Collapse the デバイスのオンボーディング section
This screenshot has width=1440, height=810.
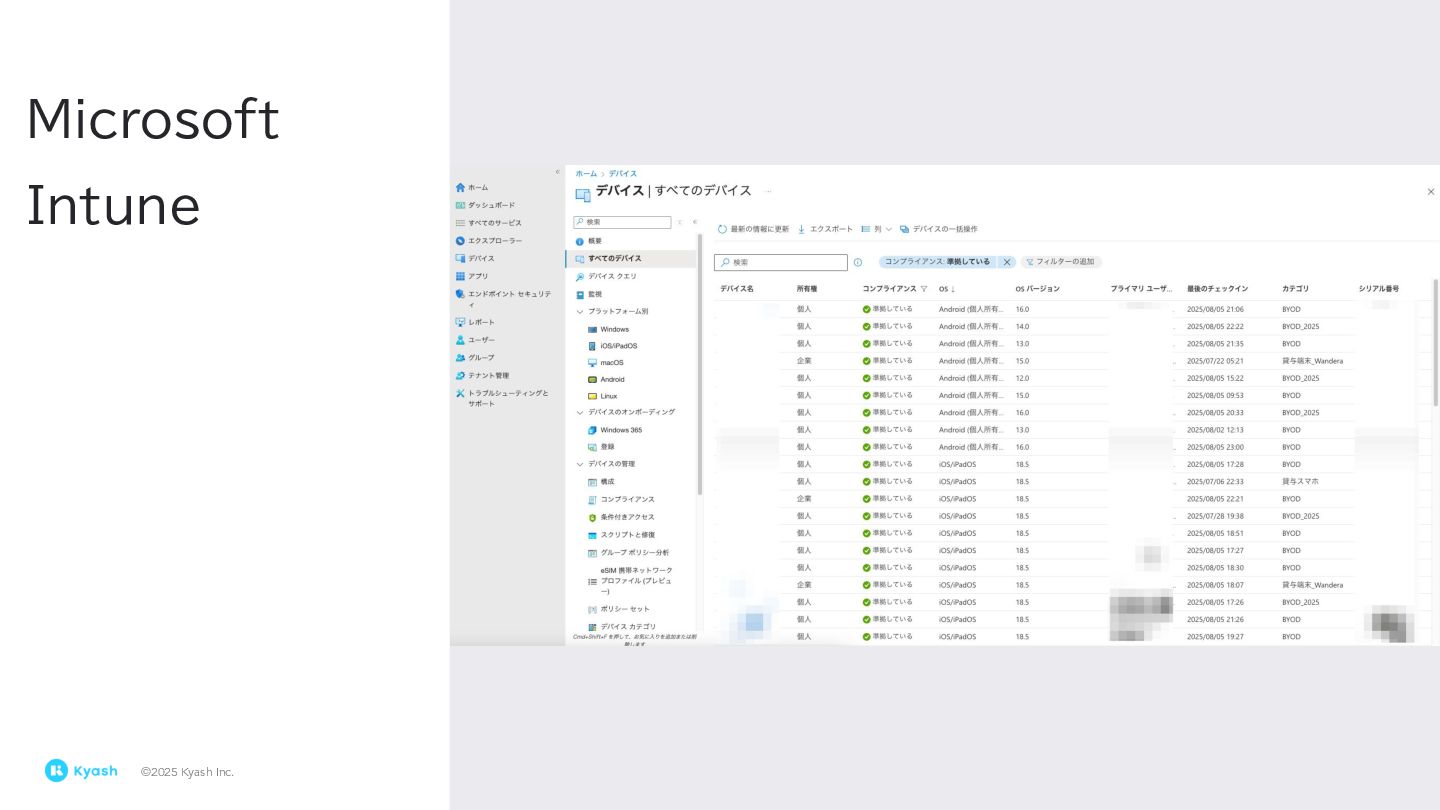coord(580,412)
